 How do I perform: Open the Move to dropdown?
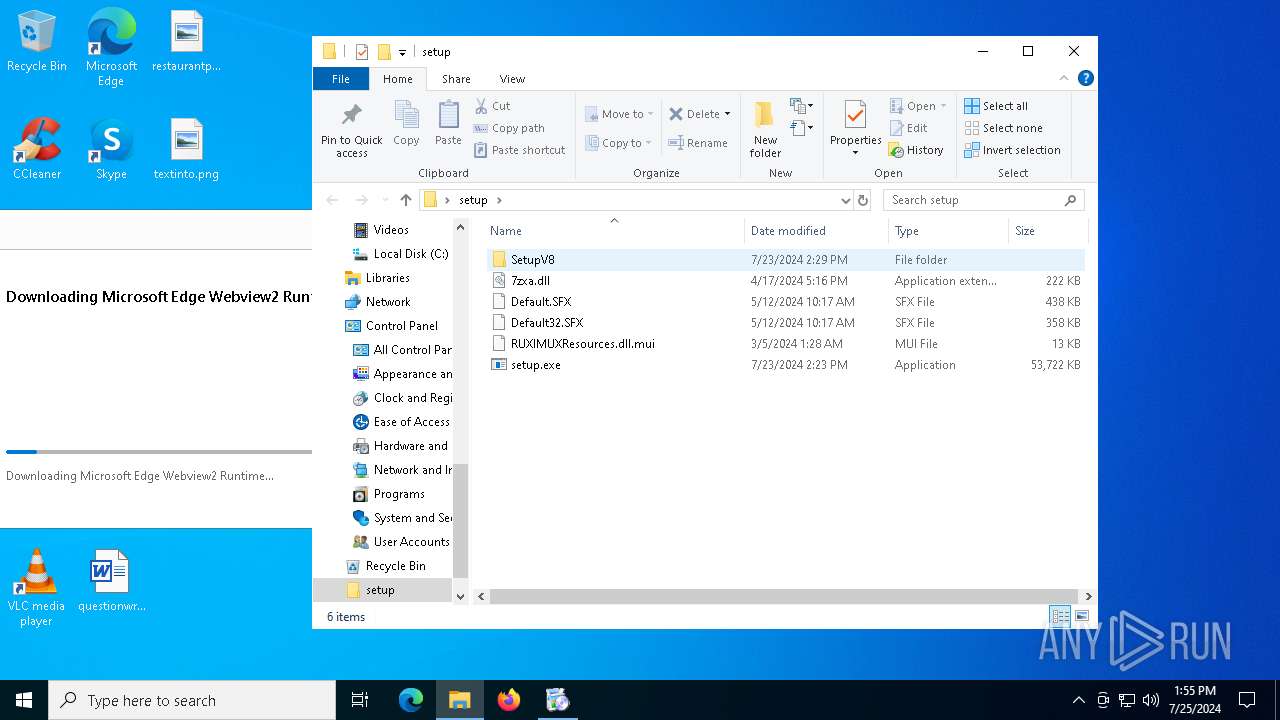point(619,114)
